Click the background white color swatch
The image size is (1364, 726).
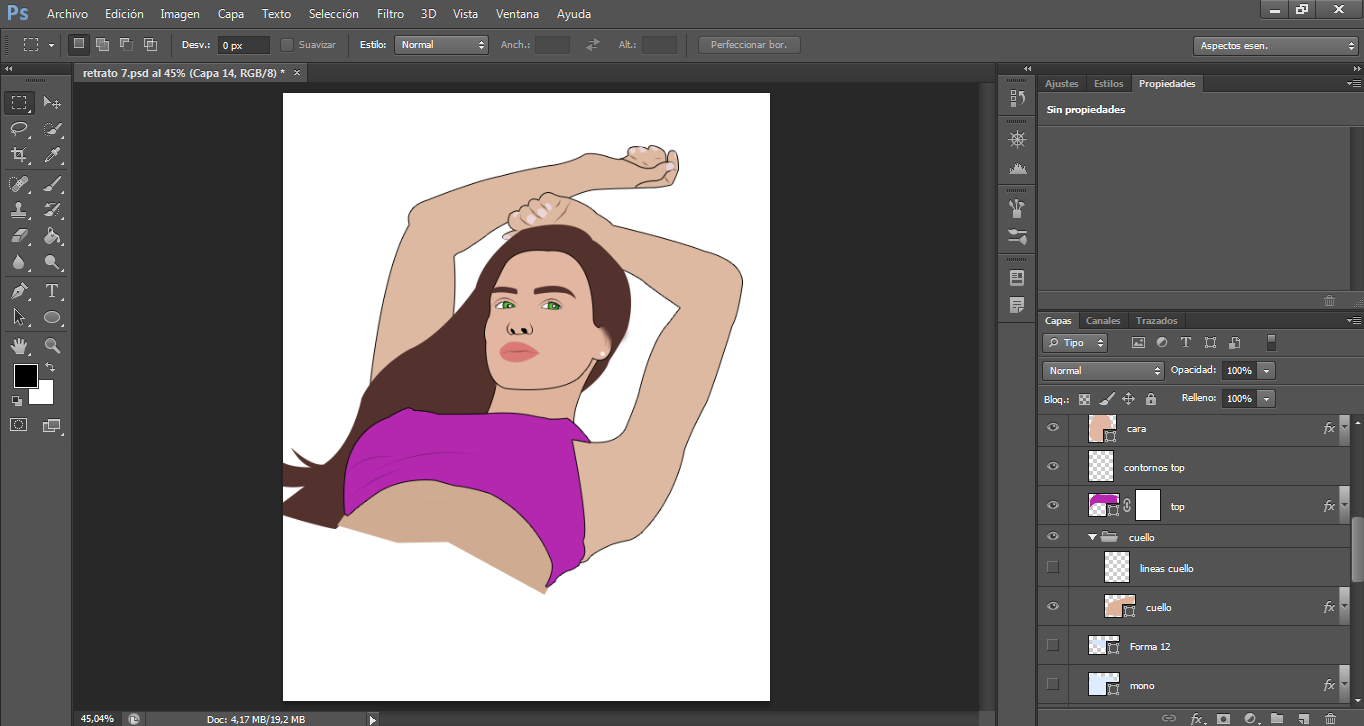pos(45,397)
